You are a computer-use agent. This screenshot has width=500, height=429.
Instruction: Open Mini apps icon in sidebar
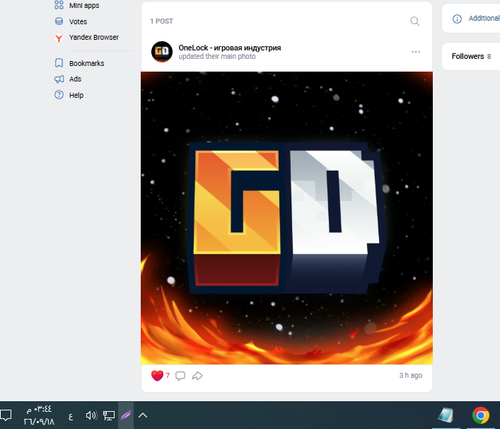pyautogui.click(x=59, y=5)
